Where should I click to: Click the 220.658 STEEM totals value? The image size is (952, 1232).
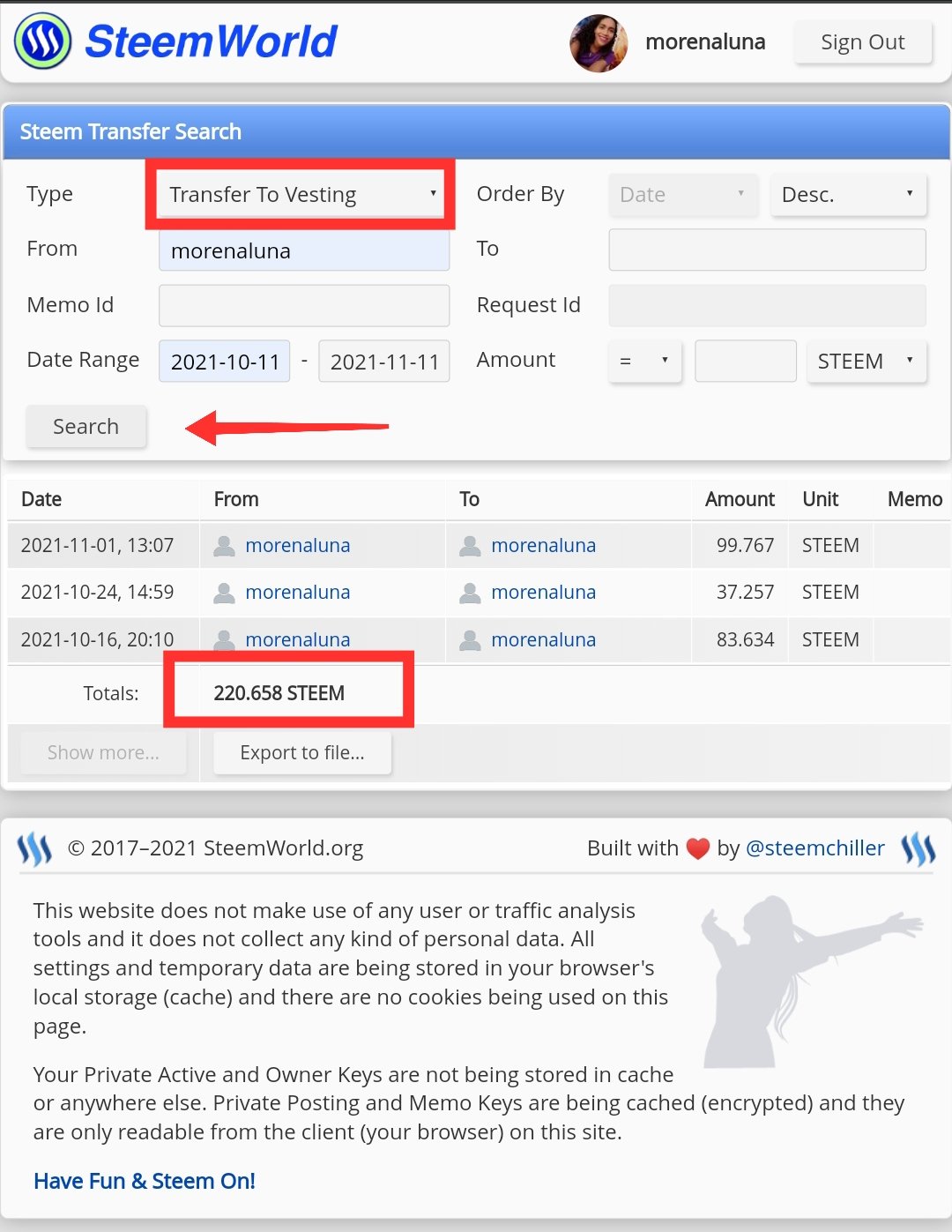pos(279,693)
